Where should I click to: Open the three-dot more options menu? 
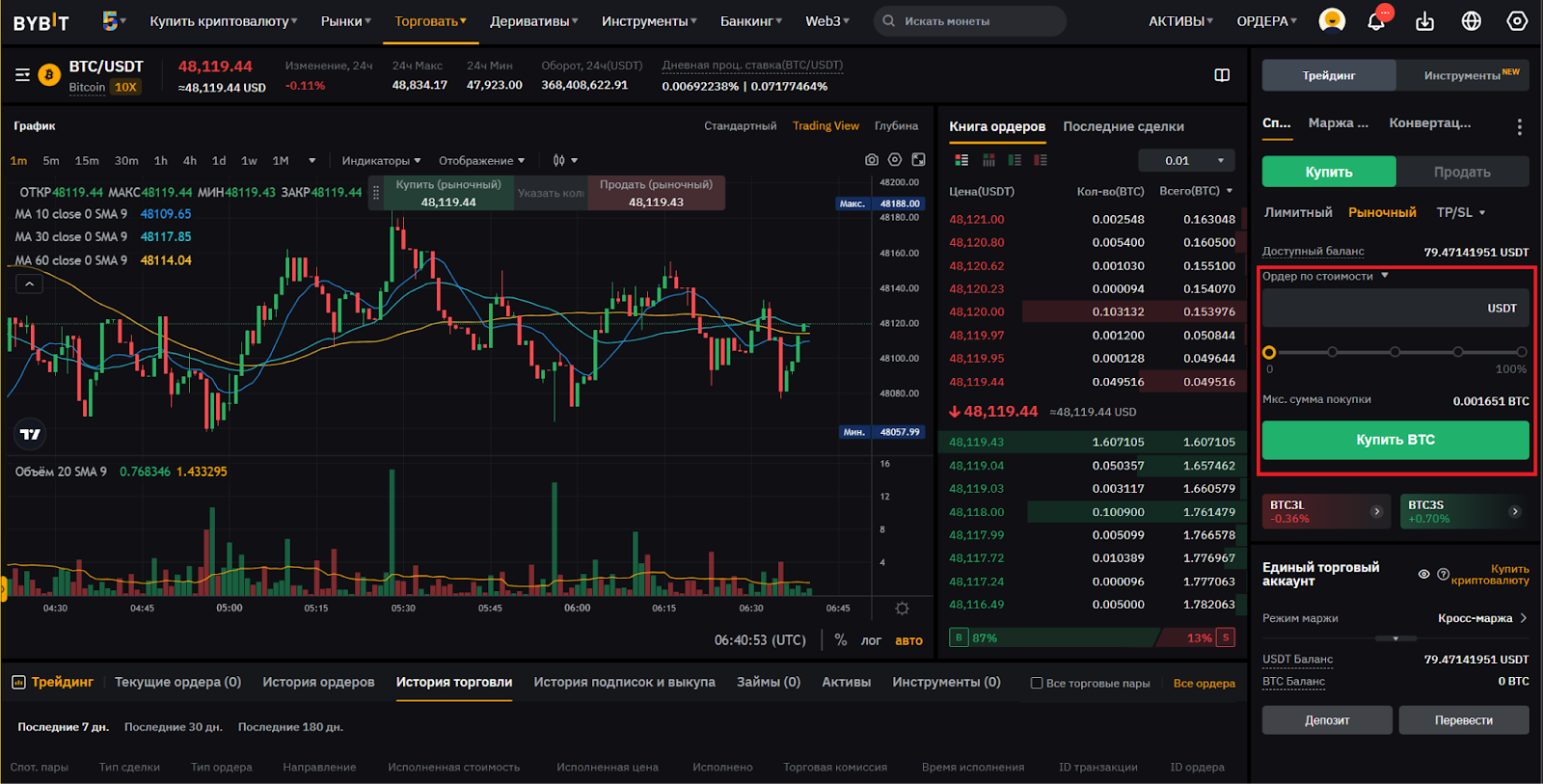pyautogui.click(x=1519, y=126)
